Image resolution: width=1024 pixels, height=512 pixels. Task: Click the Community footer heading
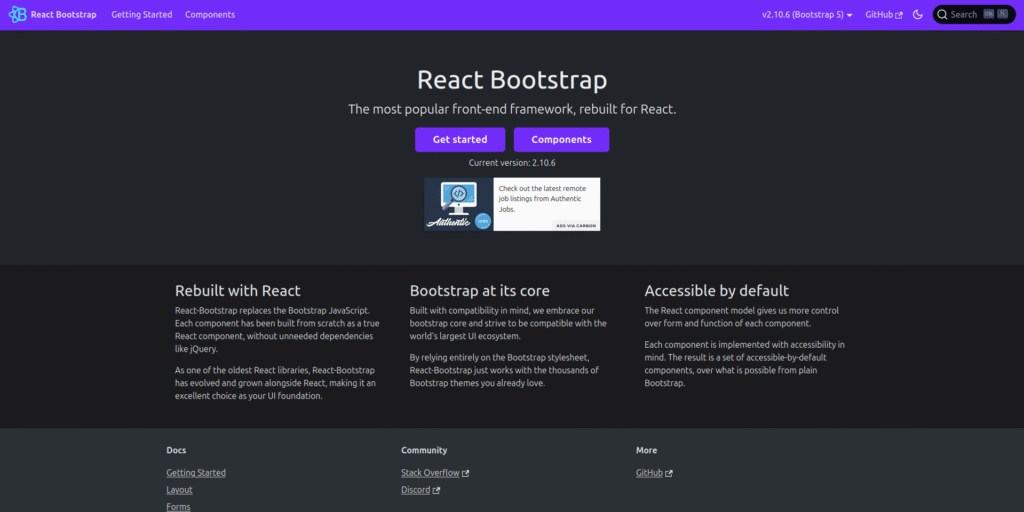pyautogui.click(x=424, y=451)
